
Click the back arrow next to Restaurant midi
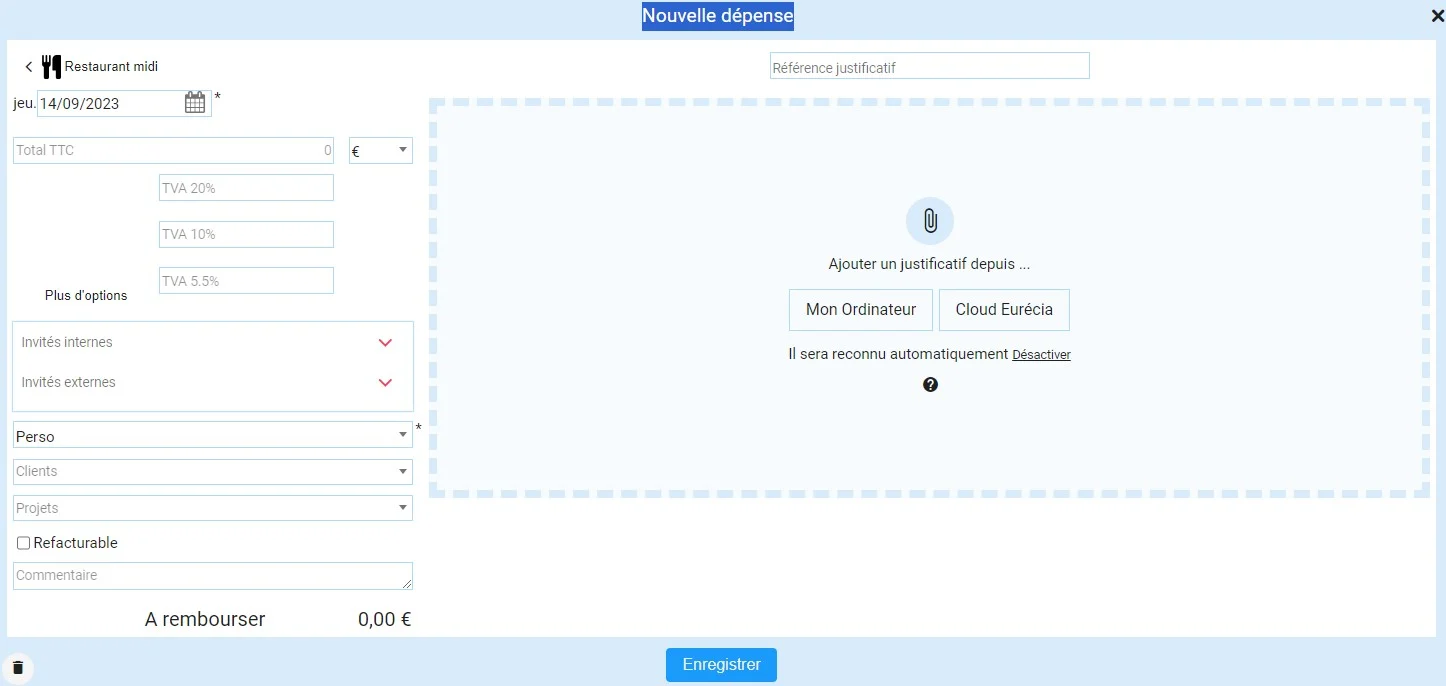click(28, 67)
